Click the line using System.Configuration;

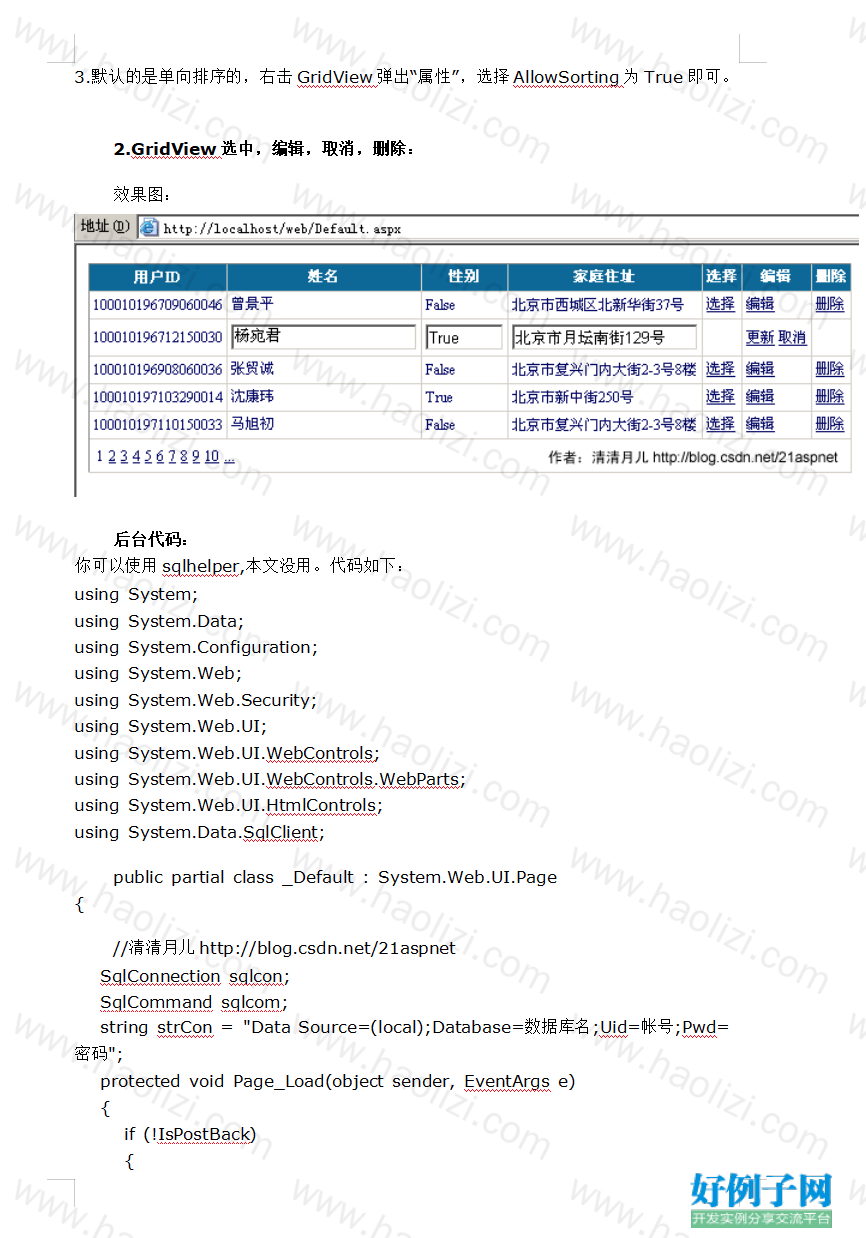pyautogui.click(x=196, y=647)
